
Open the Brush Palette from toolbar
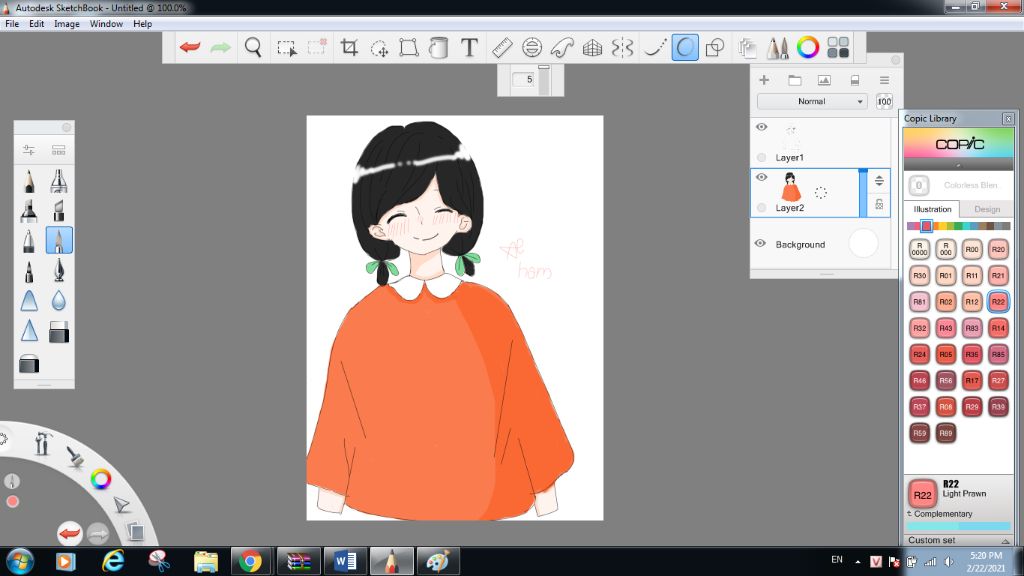pos(777,48)
